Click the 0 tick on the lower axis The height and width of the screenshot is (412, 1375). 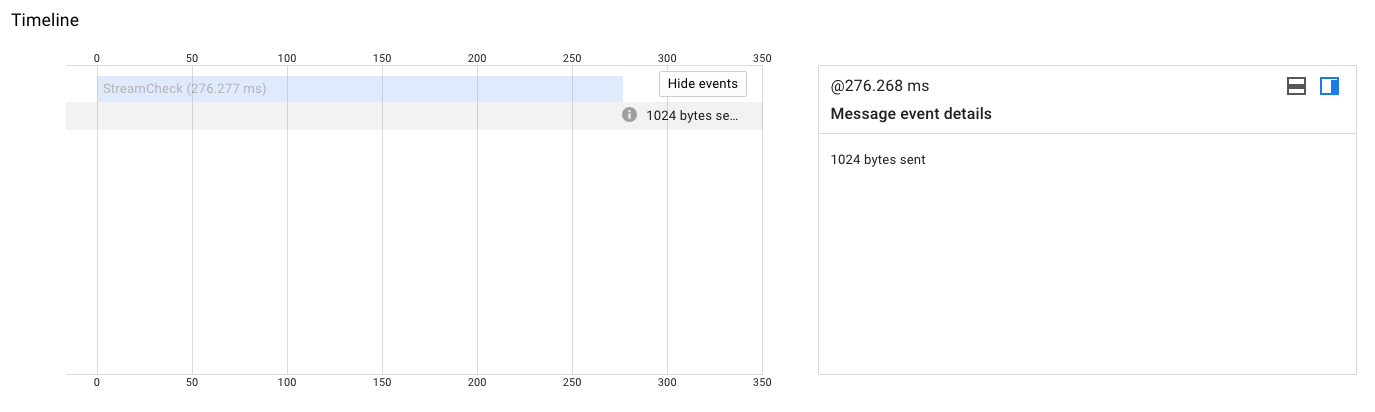click(x=97, y=383)
